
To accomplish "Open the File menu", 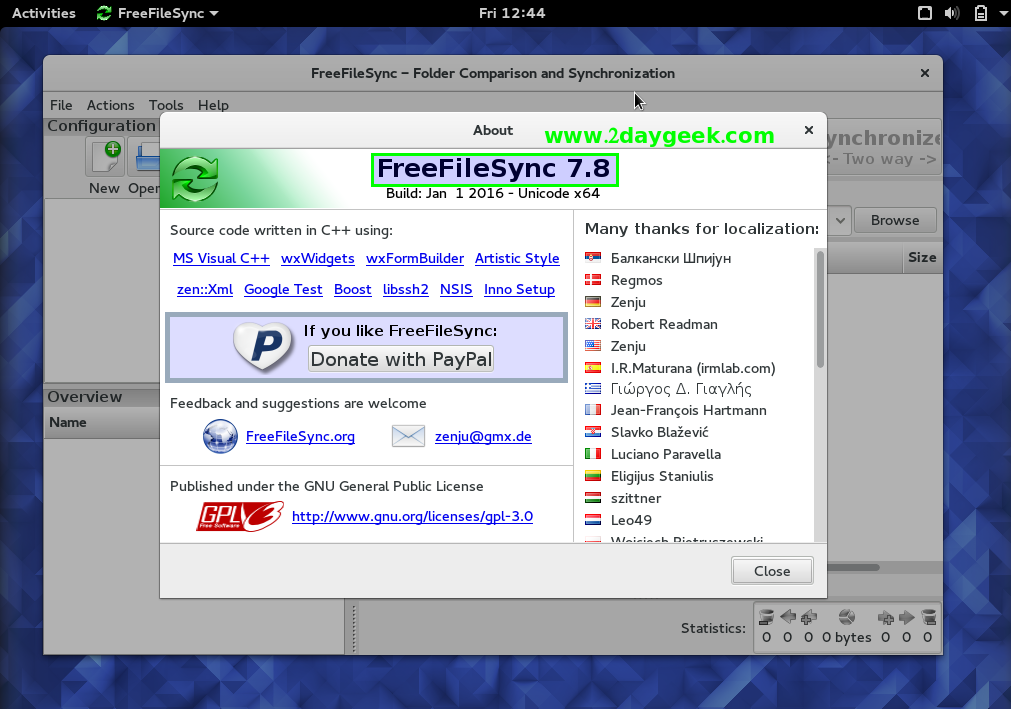I will pos(61,105).
